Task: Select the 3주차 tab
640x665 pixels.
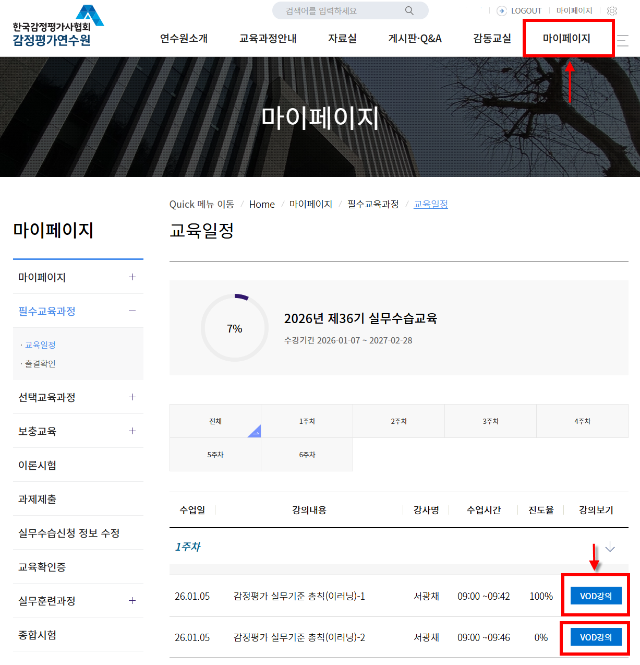Action: coord(490,421)
